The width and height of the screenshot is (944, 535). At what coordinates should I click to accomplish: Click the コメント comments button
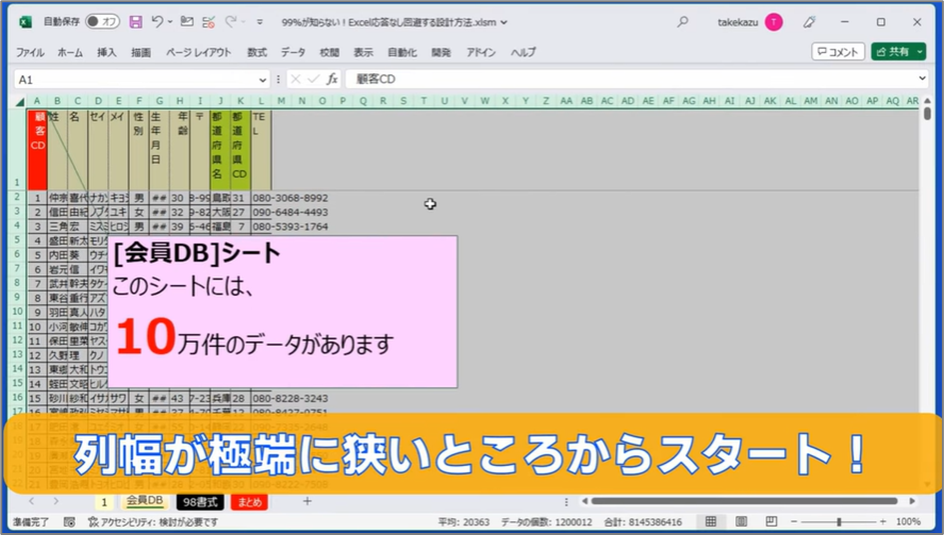(x=838, y=52)
